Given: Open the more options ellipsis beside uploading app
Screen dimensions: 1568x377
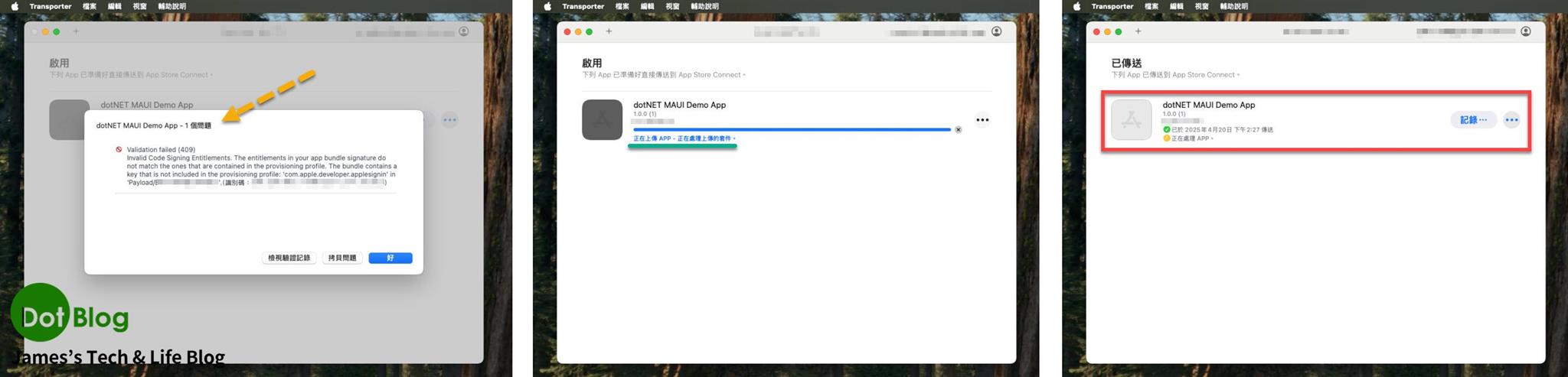Looking at the screenshot, I should (982, 120).
